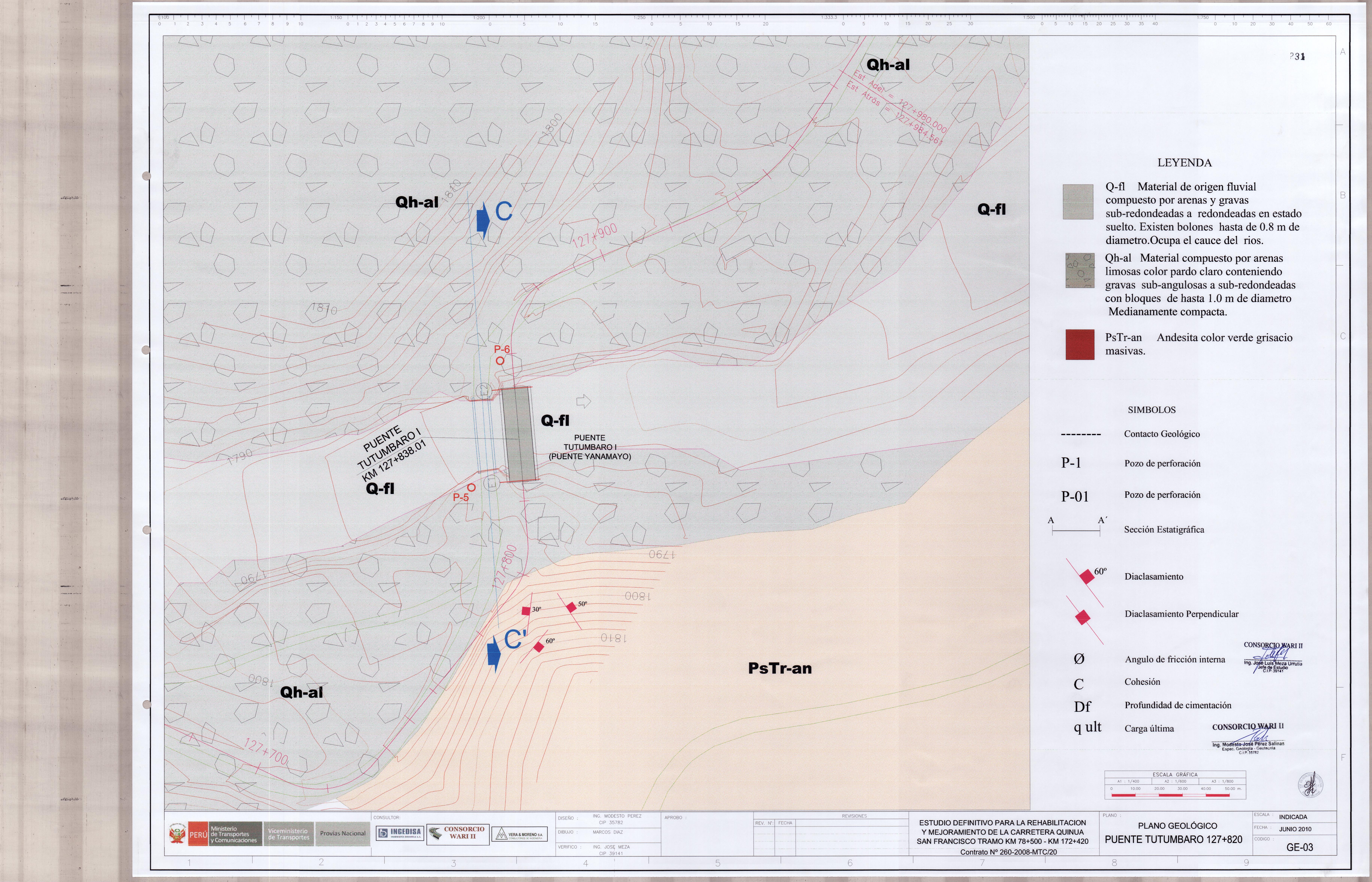Click the 'Df' symbol in SIMBOLOS
The image size is (1372, 882).
click(x=1082, y=707)
